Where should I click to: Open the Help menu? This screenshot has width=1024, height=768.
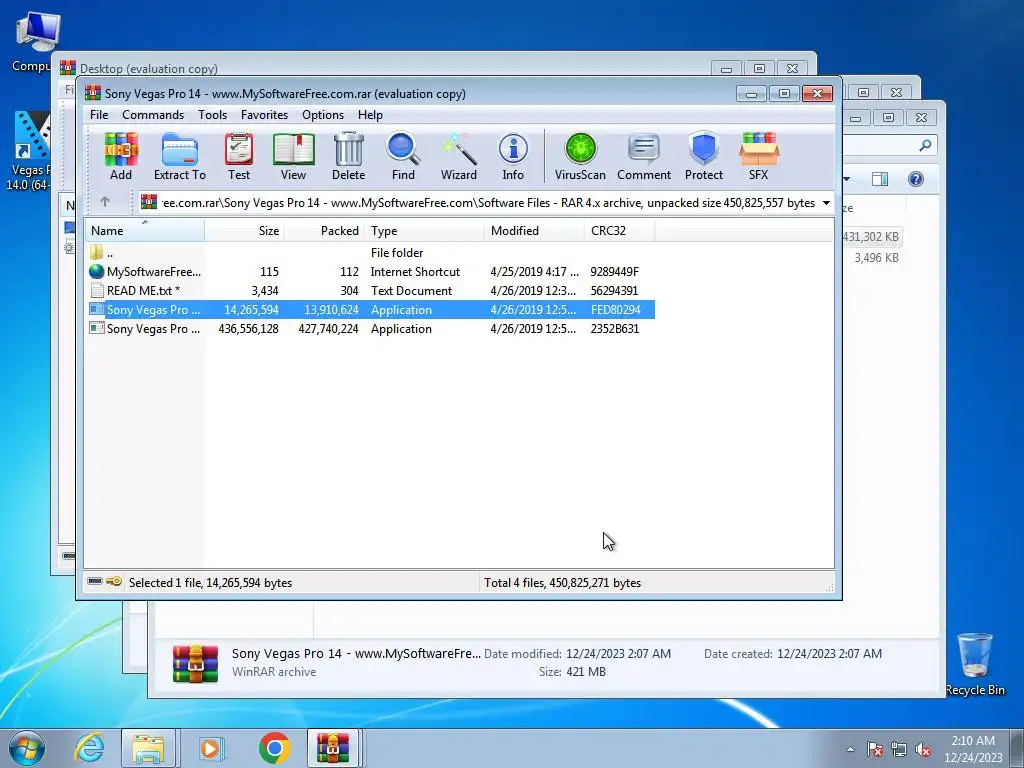[370, 115]
